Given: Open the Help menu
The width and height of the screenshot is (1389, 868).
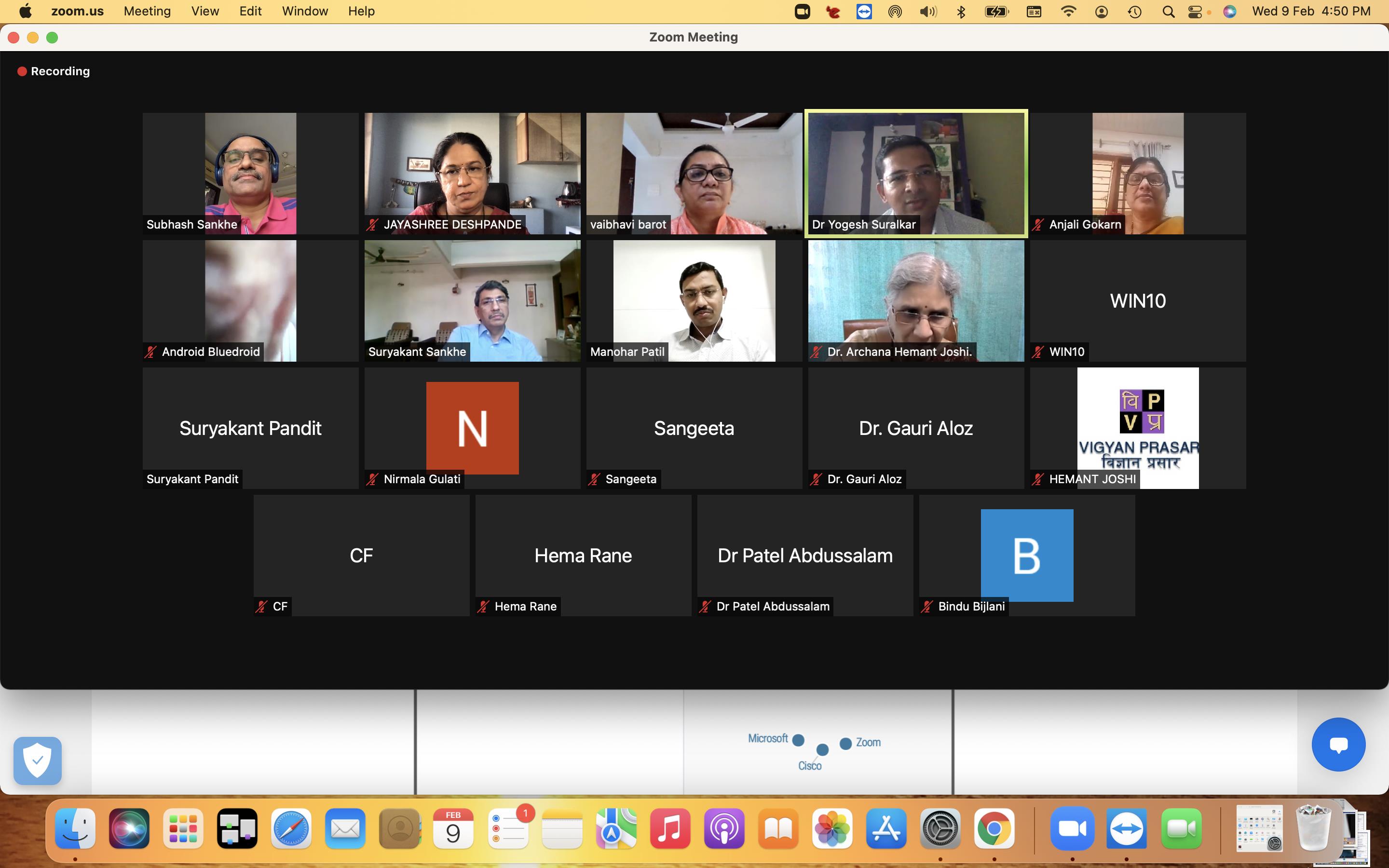Looking at the screenshot, I should 362,11.
